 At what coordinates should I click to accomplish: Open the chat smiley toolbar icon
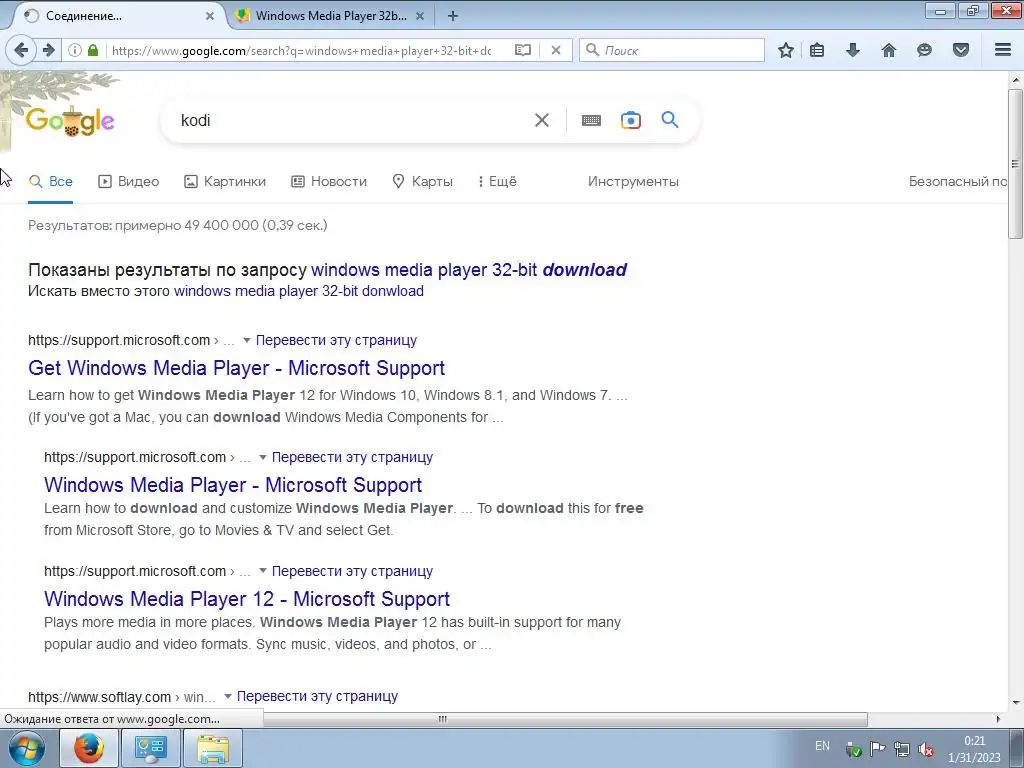924,50
